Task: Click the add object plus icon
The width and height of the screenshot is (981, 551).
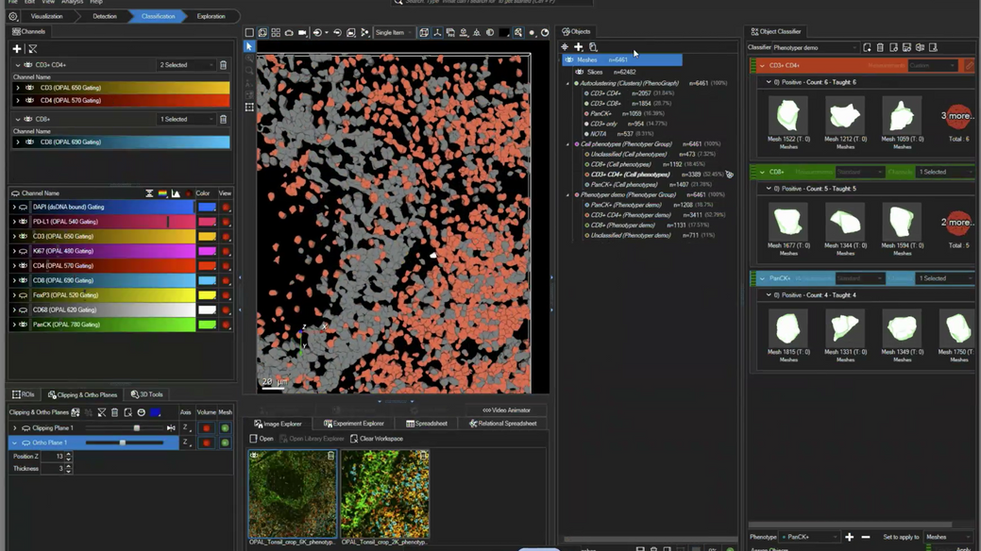Action: click(578, 47)
